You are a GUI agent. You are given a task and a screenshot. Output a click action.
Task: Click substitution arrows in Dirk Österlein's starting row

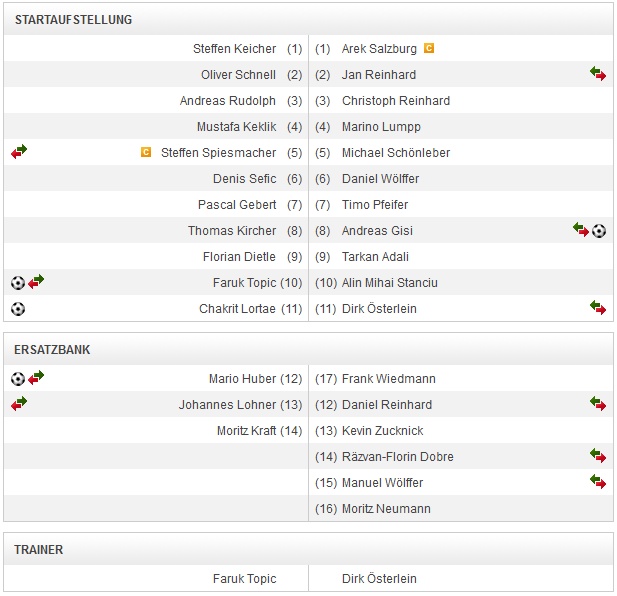pos(598,308)
